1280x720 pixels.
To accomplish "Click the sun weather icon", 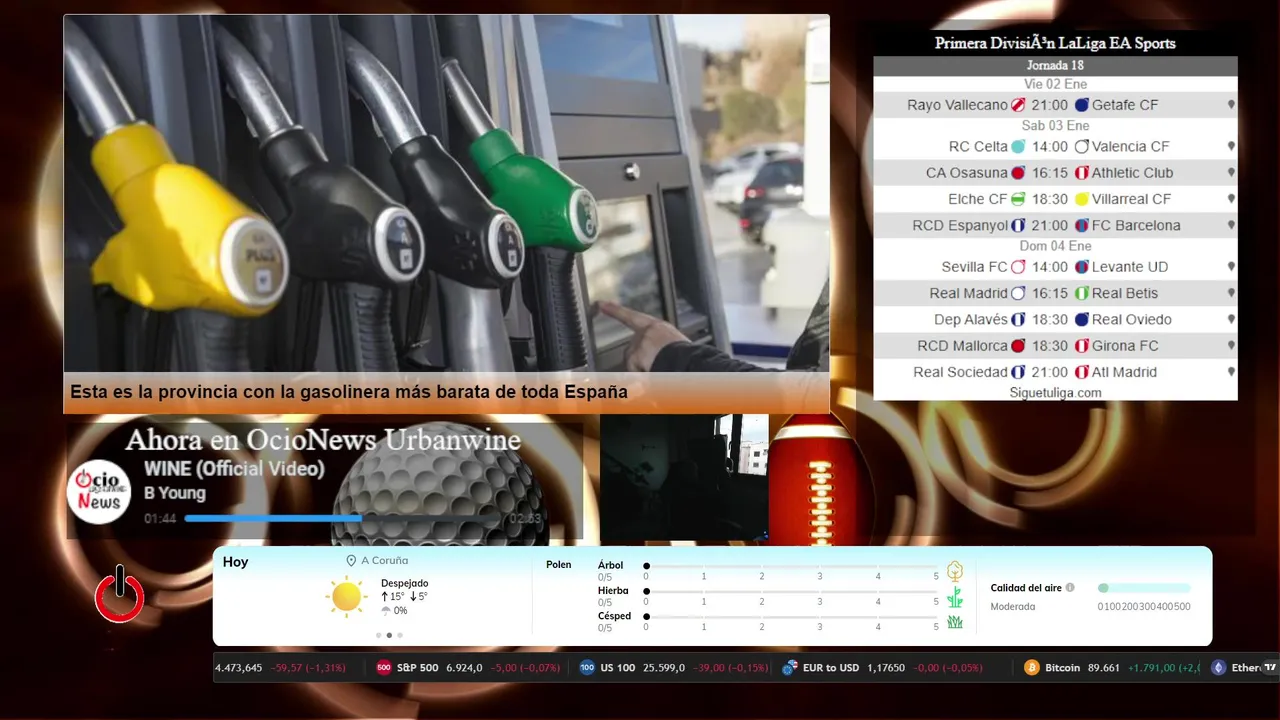I will [346, 597].
